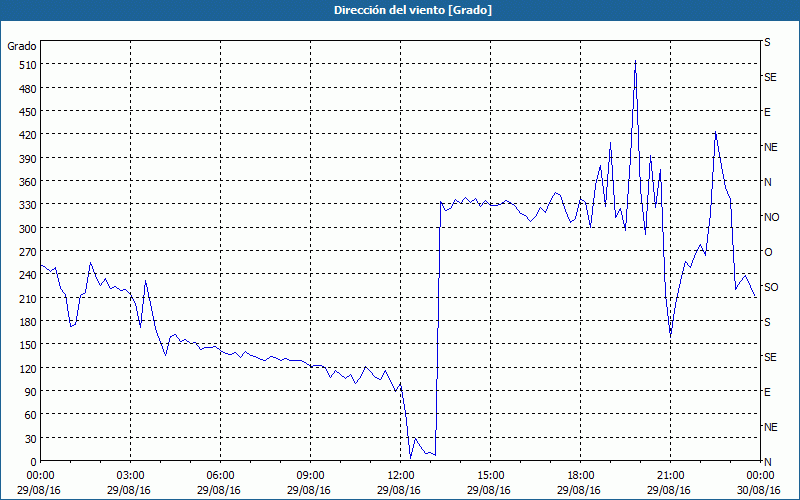Click the 270 value on the left axis

(x=27, y=252)
